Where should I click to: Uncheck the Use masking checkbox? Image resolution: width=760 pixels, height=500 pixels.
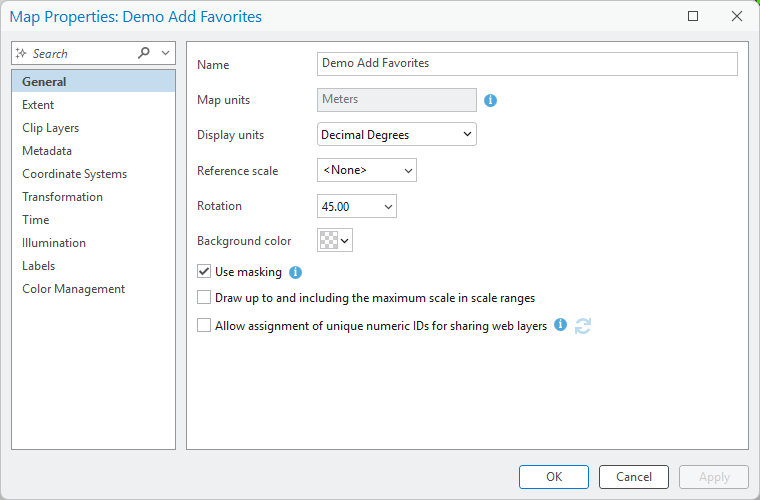click(204, 271)
